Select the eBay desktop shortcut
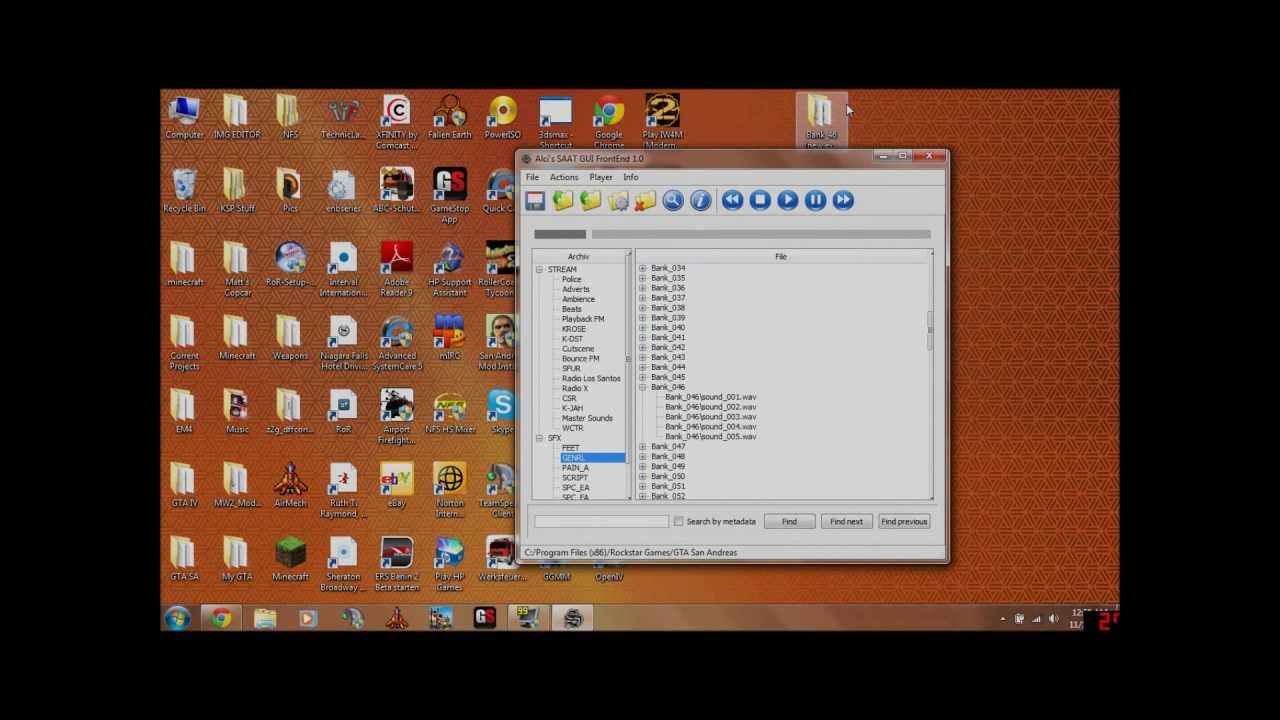 tap(397, 486)
